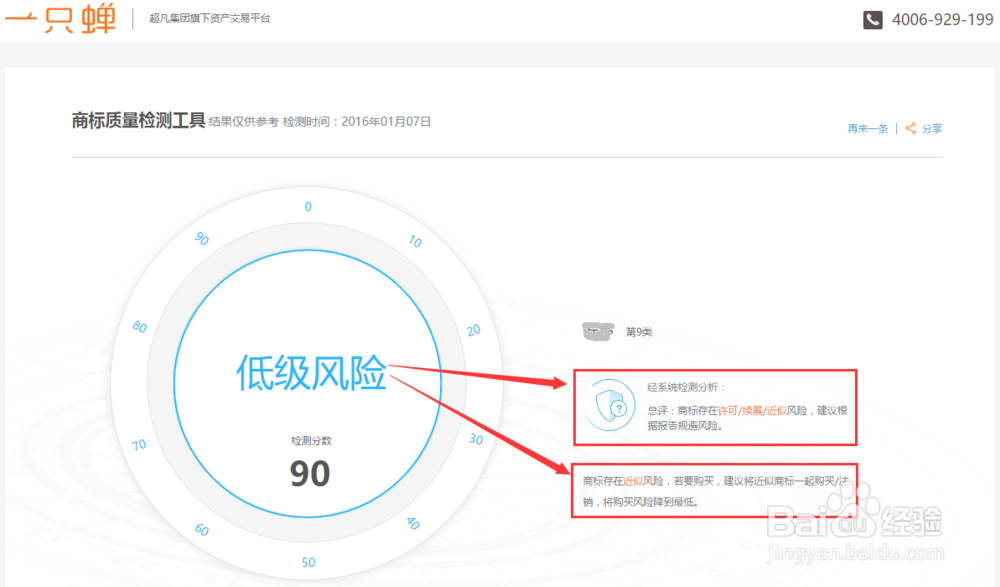Click the detection score 90
1000x587 pixels.
[x=308, y=474]
